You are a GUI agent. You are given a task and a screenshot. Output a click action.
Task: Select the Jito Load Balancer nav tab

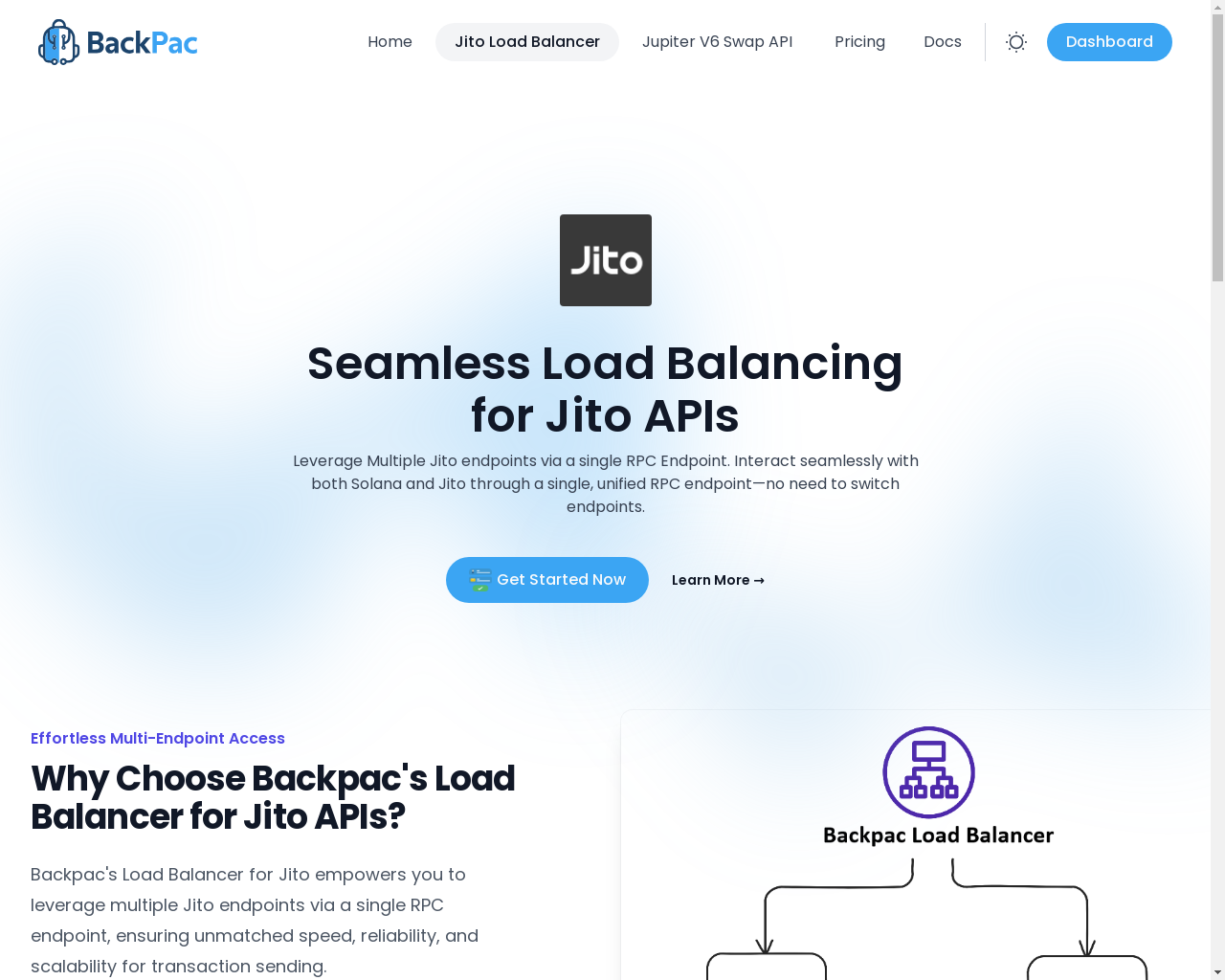(x=527, y=42)
